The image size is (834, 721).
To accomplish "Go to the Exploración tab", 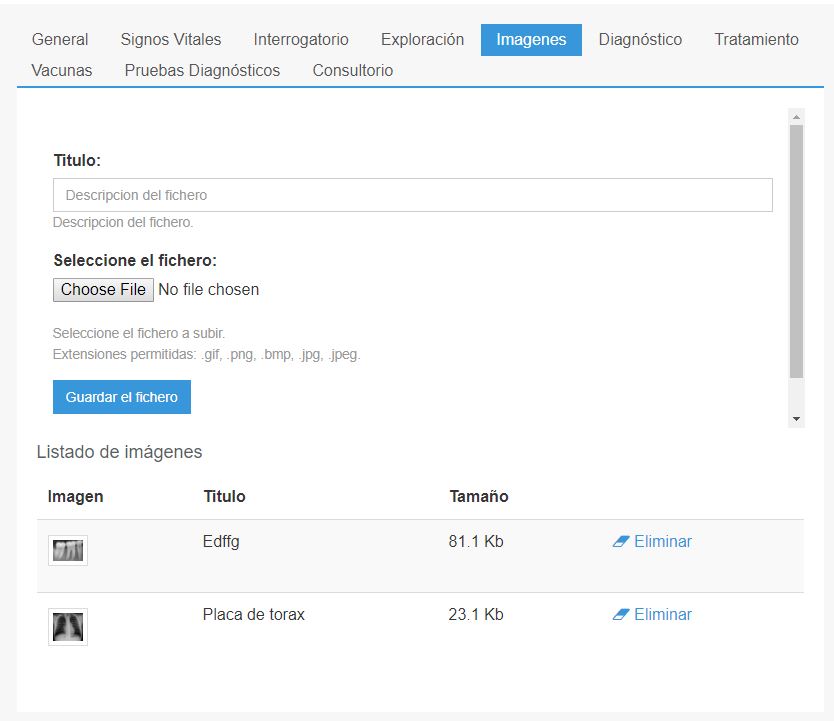I will click(x=422, y=39).
